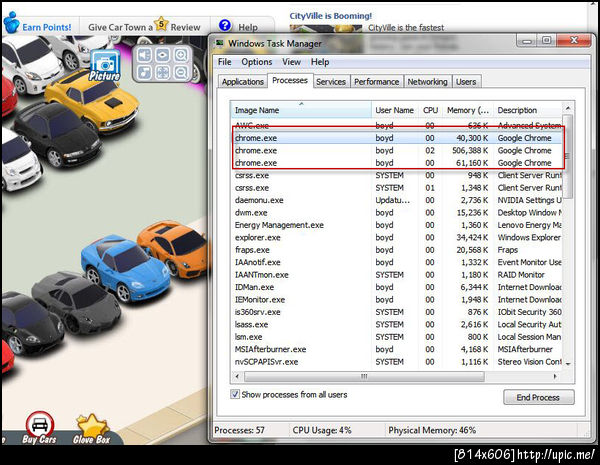Viewport: 600px width, 465px height.
Task: Select the lsass.exe process row
Action: 397,325
